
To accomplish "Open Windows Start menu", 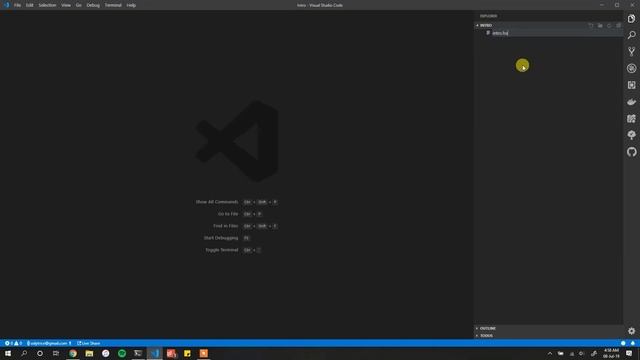I will coord(8,353).
